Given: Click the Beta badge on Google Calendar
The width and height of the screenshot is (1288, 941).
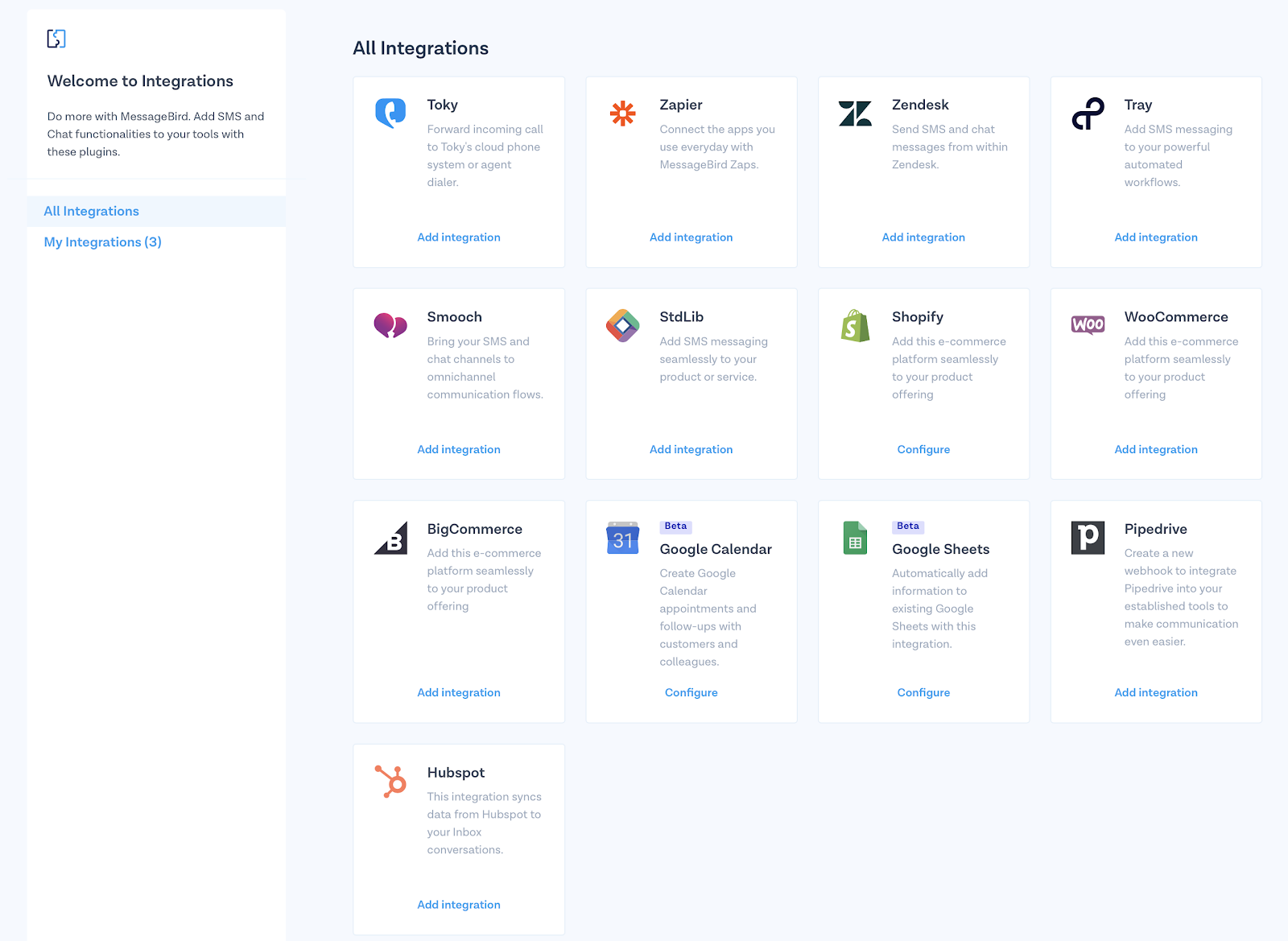Looking at the screenshot, I should coord(675,526).
